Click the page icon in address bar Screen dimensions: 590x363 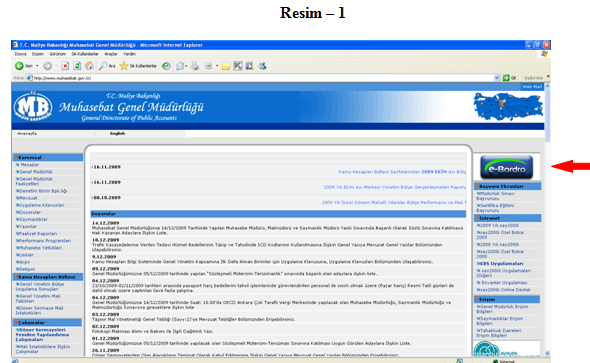click(29, 78)
